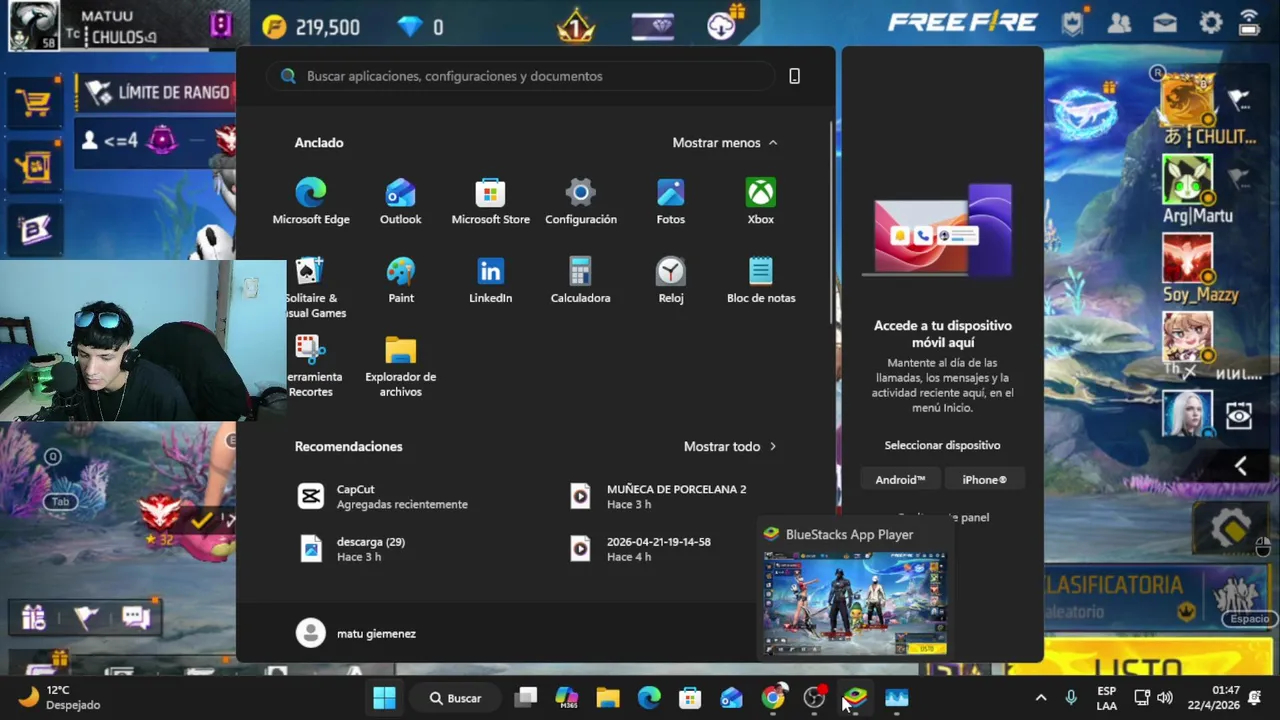The width and height of the screenshot is (1280, 720).
Task: Collapse friends panel with left arrow
Action: pos(1240,466)
